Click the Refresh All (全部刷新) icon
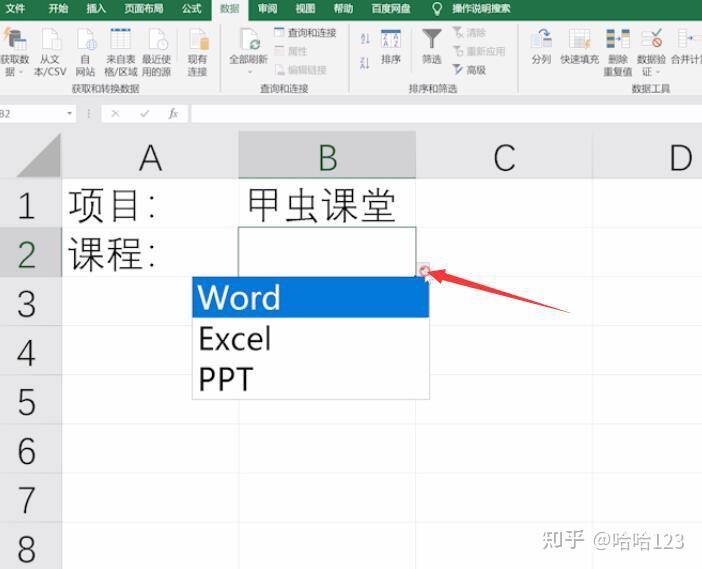702x569 pixels. coord(249,40)
